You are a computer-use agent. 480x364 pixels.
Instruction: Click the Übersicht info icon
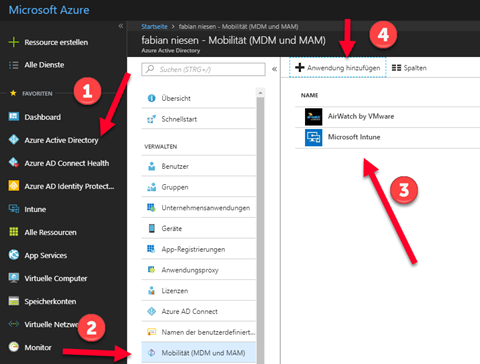click(x=151, y=98)
